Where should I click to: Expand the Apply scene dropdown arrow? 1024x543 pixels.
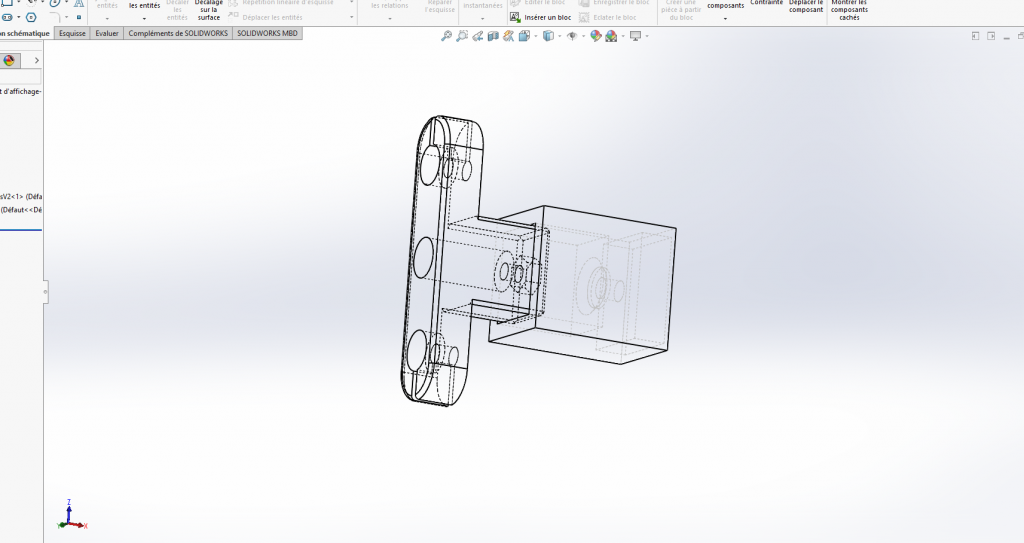pos(623,36)
